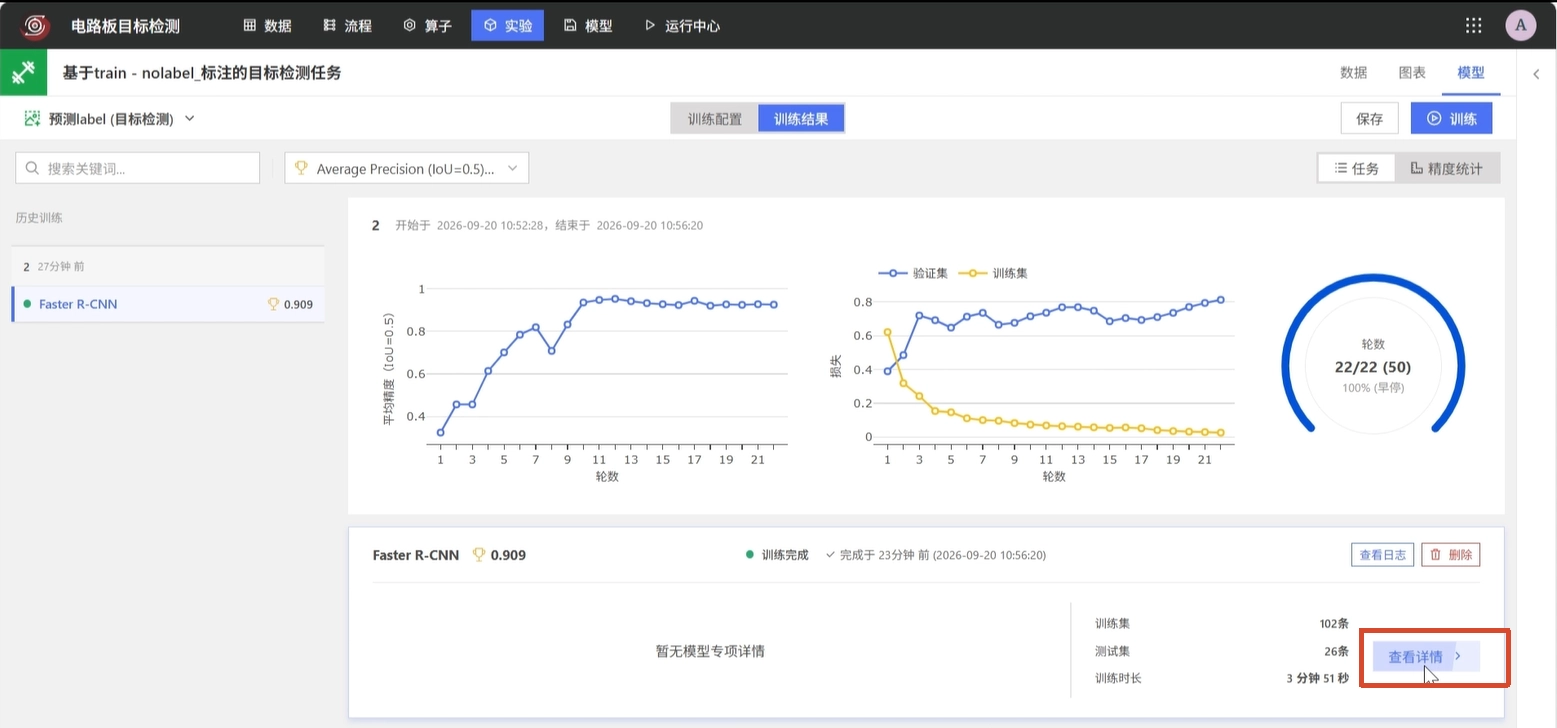Viewport: 1557px width, 728px height.
Task: Click the 历史训练 heading
Action: click(x=39, y=218)
